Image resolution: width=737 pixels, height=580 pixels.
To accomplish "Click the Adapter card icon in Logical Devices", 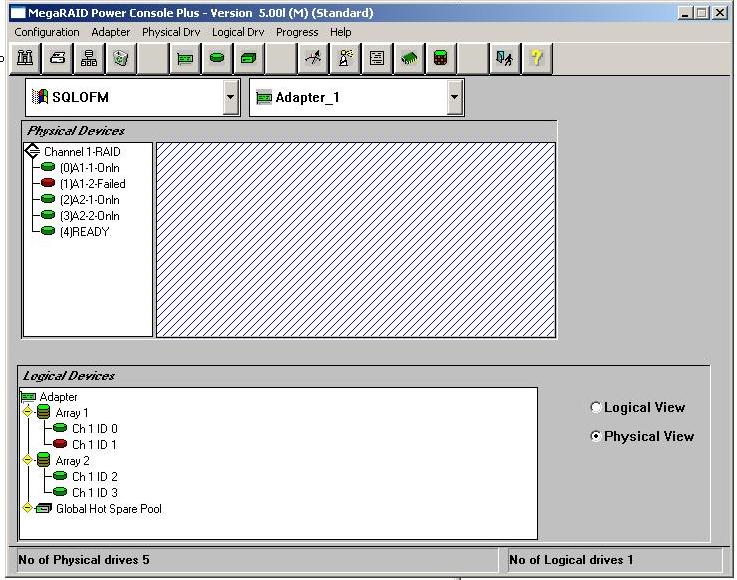I will 29,397.
